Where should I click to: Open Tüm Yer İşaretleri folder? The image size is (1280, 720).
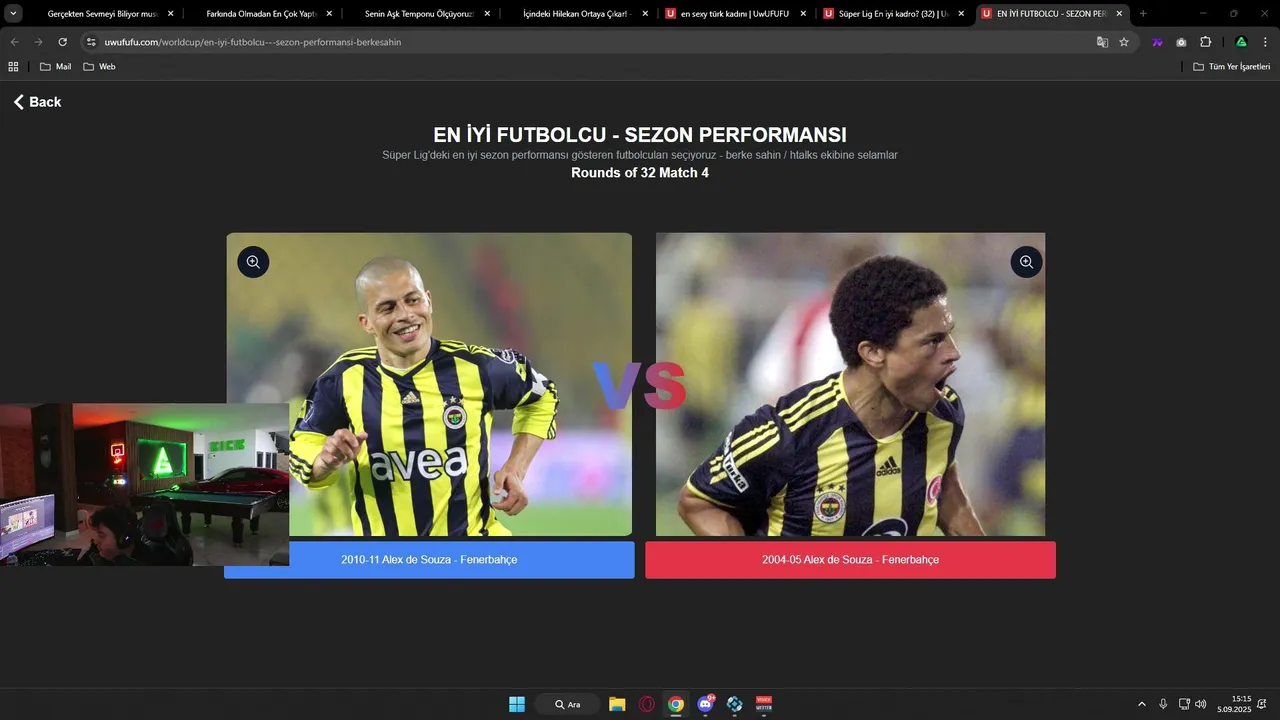tap(1232, 66)
